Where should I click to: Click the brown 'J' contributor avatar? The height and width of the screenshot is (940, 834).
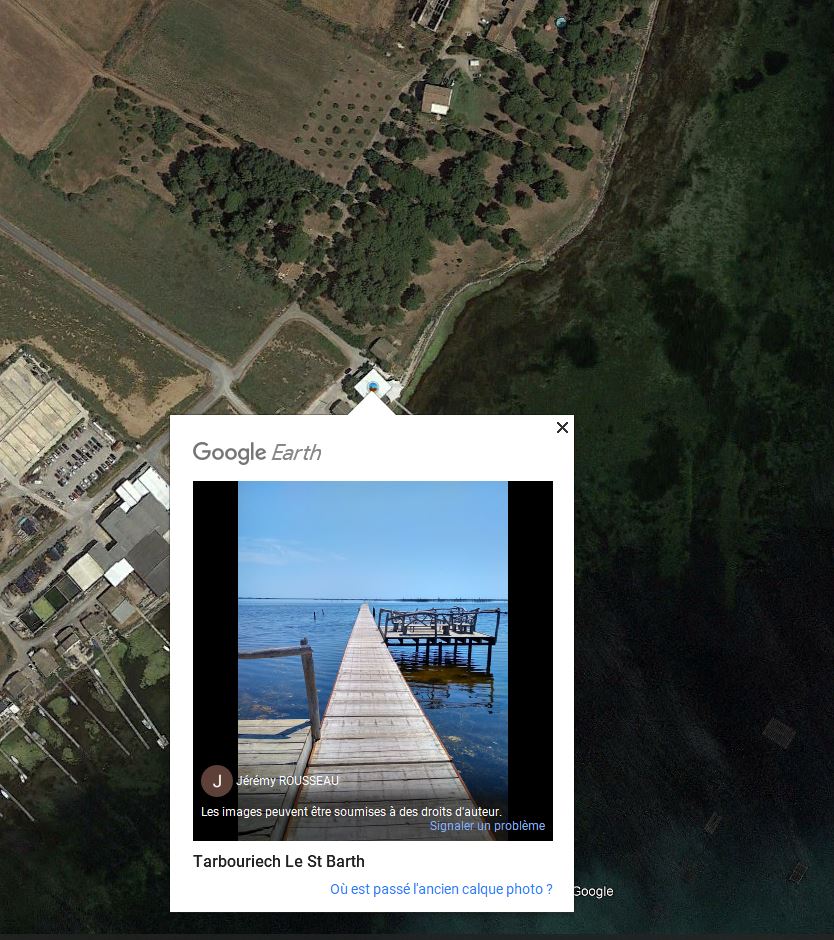click(x=216, y=781)
